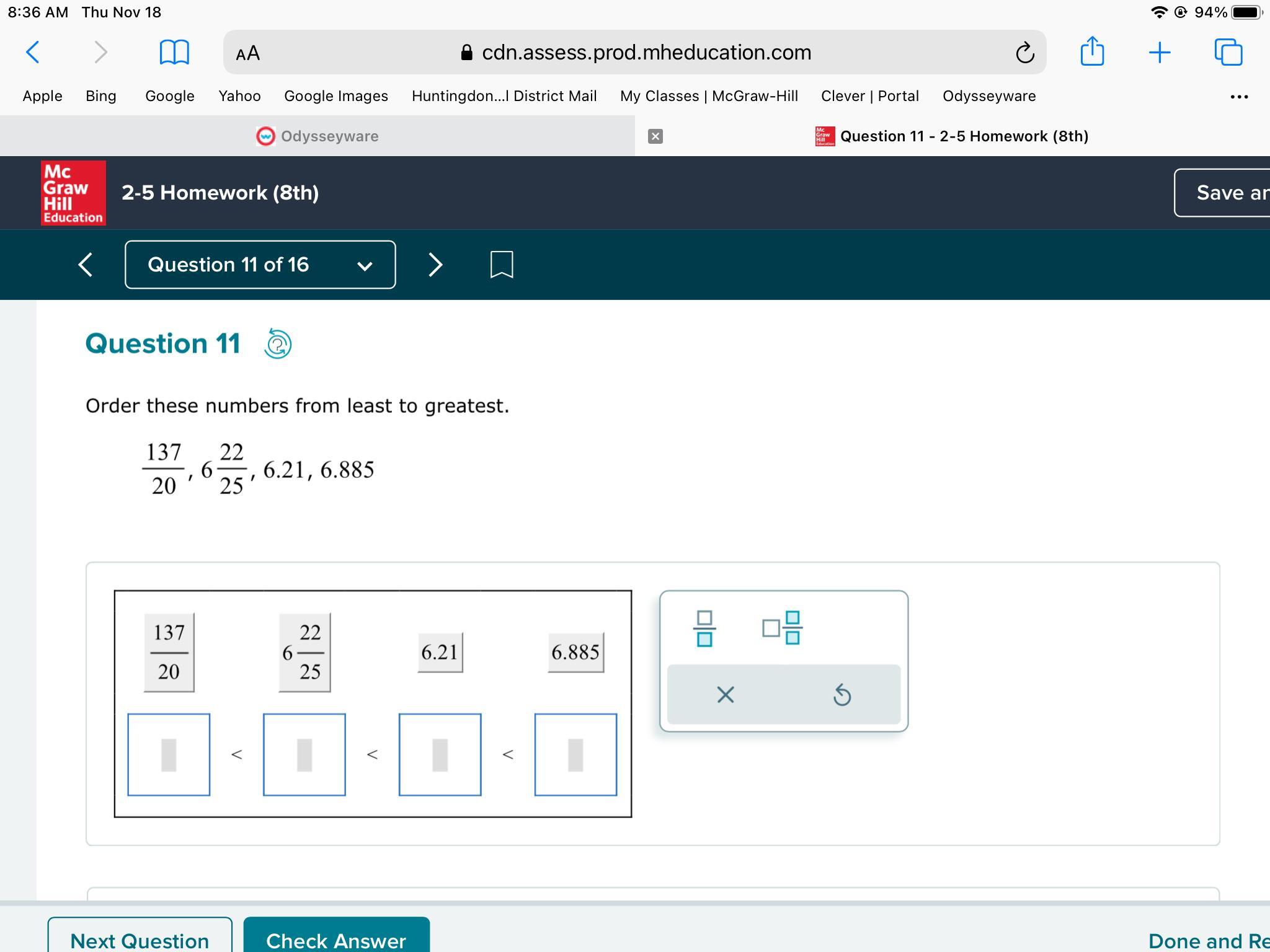Insert a mixed number template
1270x952 pixels.
pos(781,628)
